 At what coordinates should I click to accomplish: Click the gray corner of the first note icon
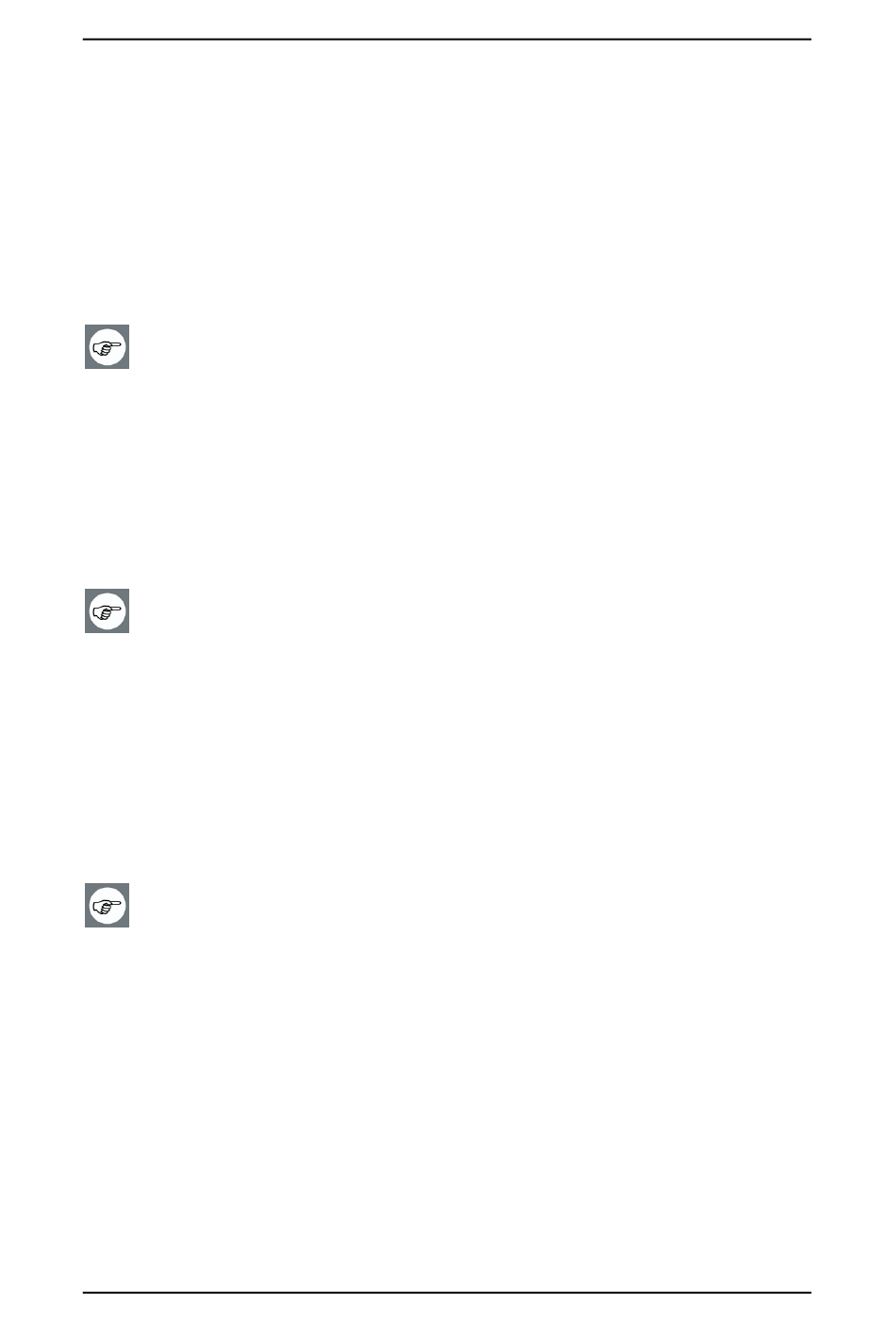89,329
